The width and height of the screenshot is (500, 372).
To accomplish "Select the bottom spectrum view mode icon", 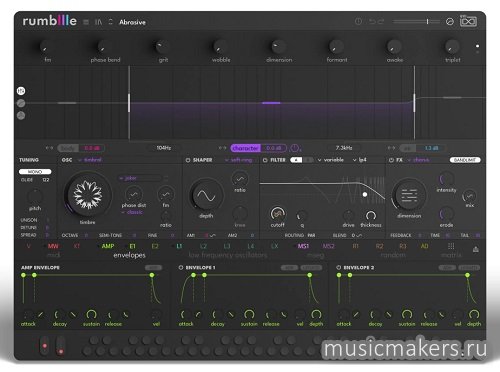I will click(21, 116).
